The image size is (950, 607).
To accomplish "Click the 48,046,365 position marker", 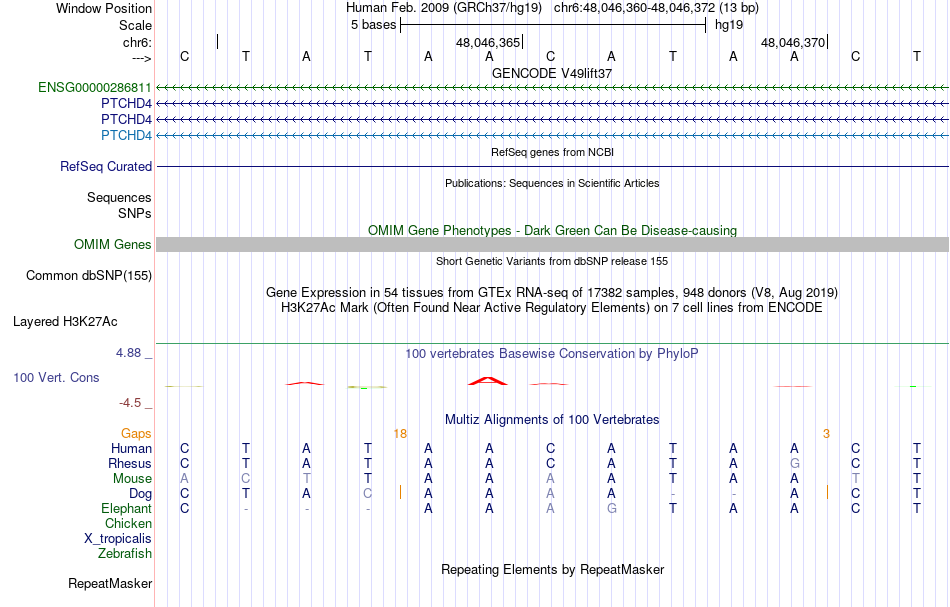I will [488, 42].
